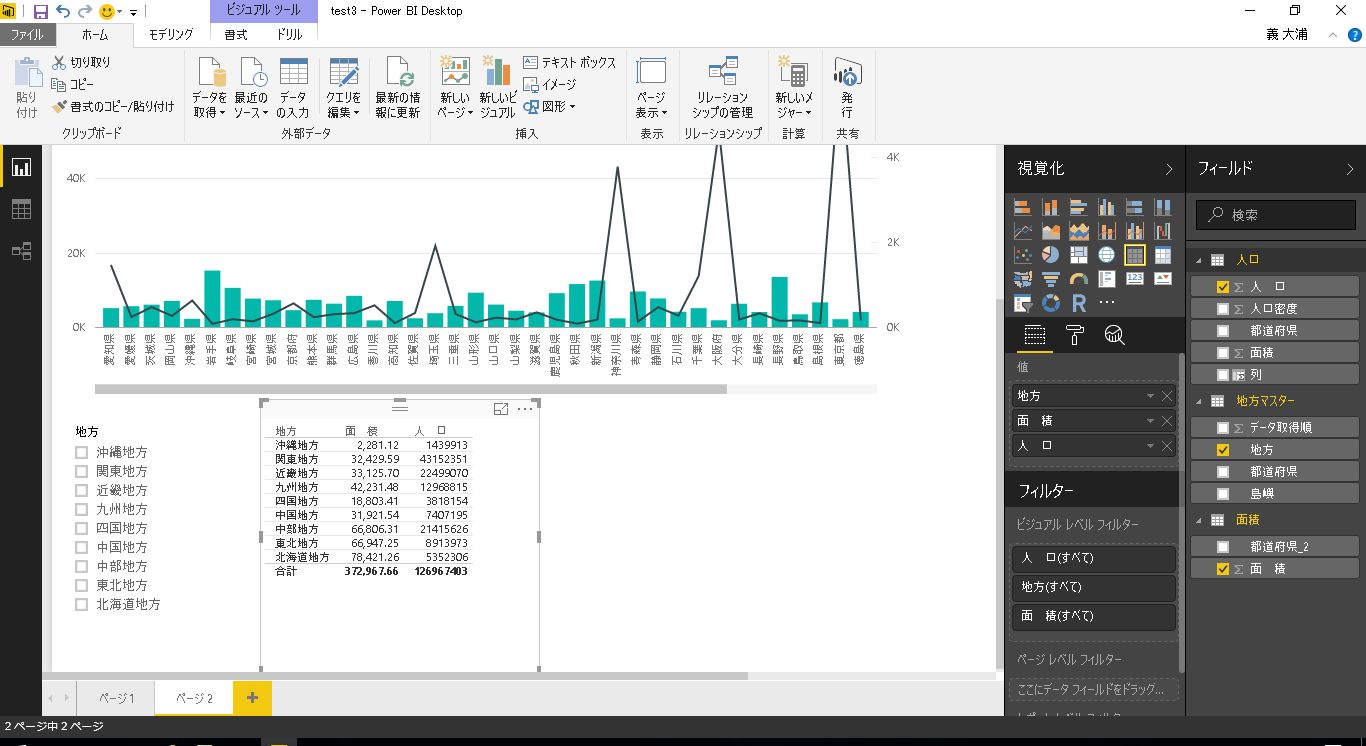
Task: Select the clustered bar chart visual
Action: 1079,208
